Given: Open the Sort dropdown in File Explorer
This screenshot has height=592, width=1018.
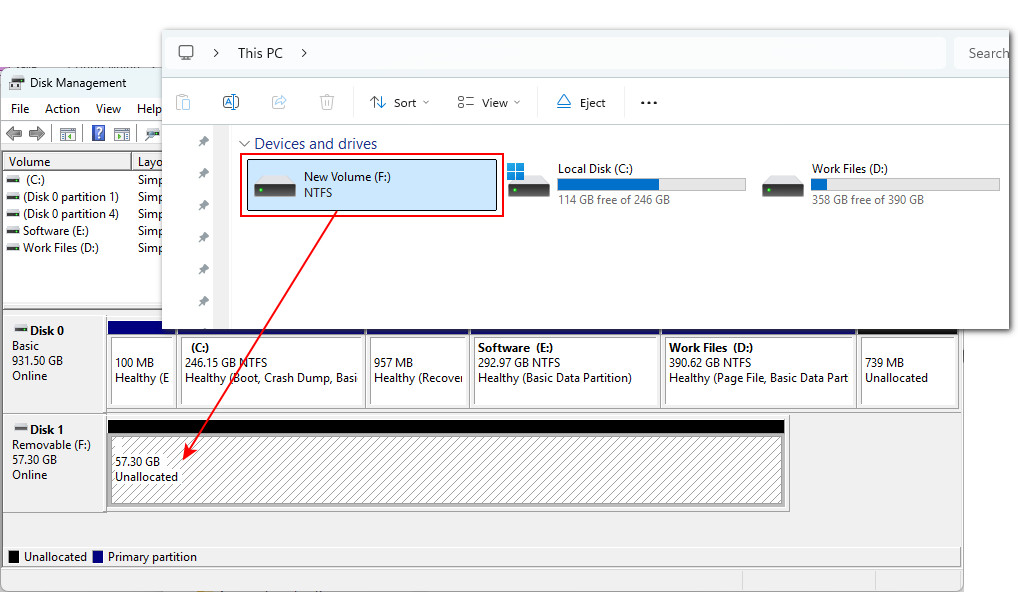Looking at the screenshot, I should click(399, 103).
